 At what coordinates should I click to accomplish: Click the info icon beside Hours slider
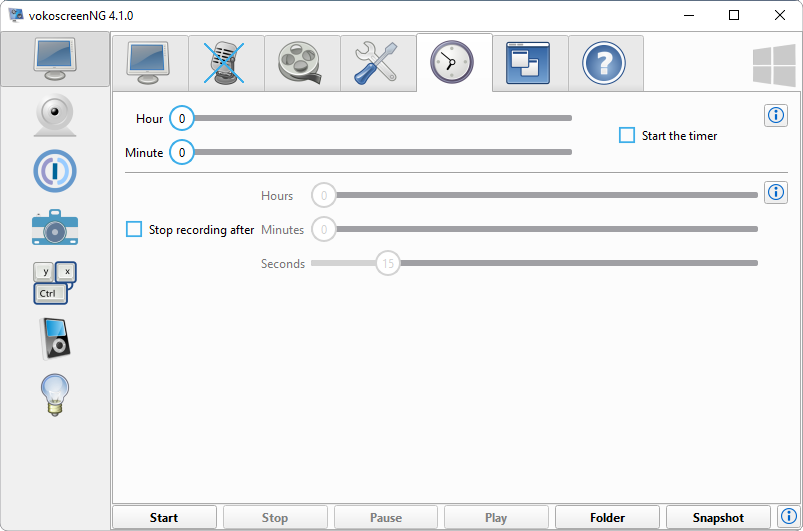coord(775,193)
